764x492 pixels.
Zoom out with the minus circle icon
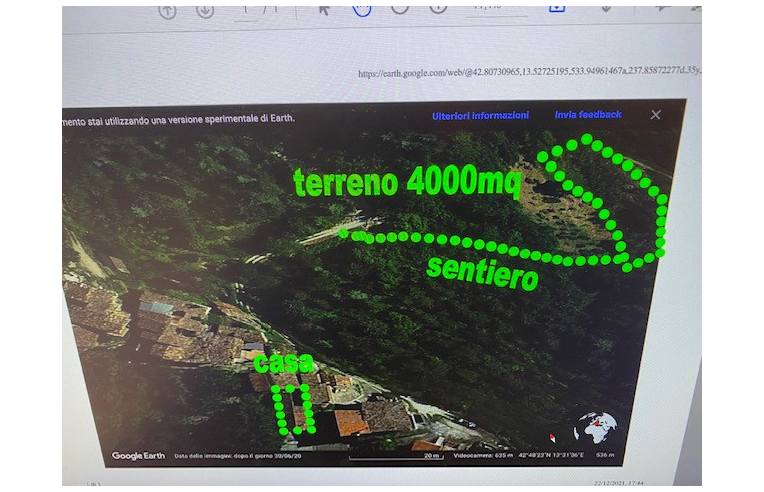pos(400,9)
